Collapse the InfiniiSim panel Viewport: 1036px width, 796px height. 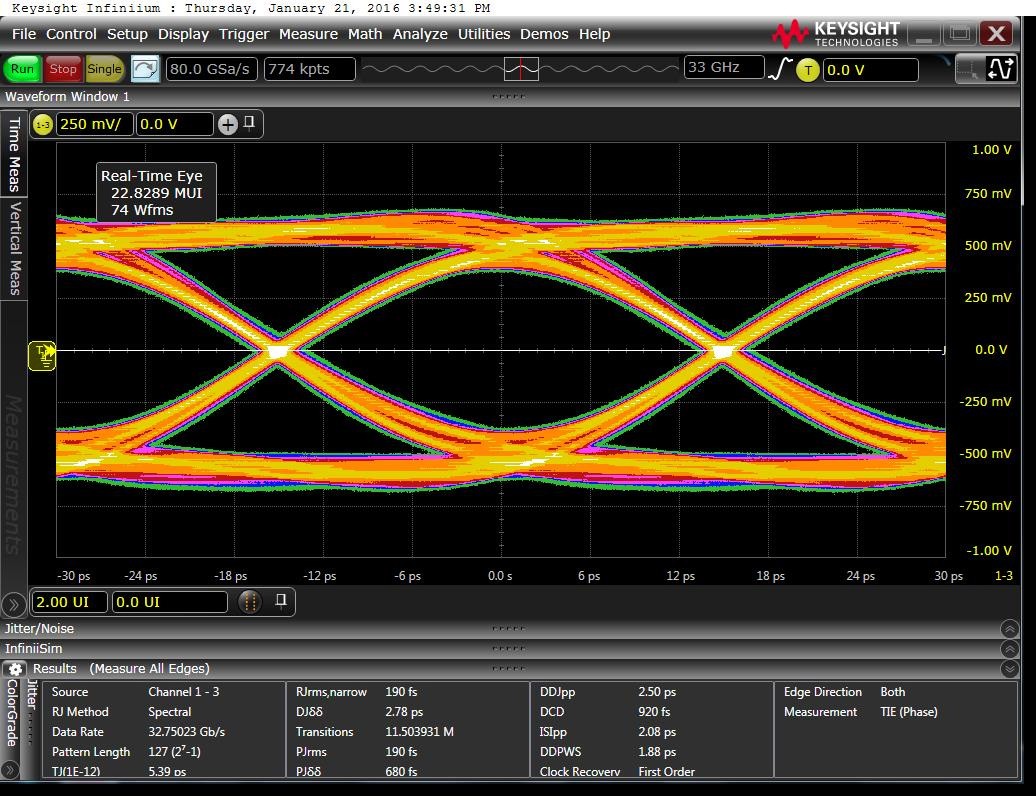point(1009,649)
